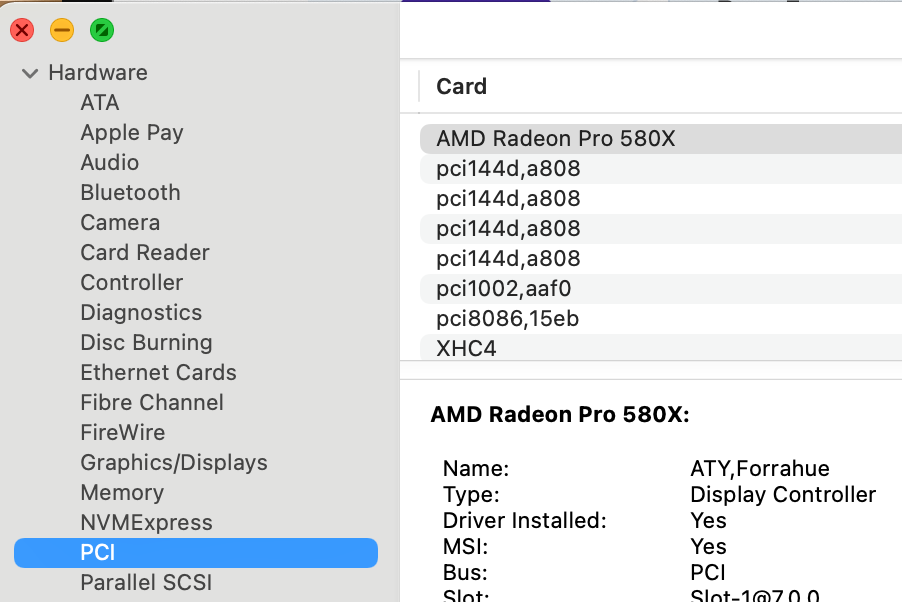Select Graphics/Displays in the sidebar

coord(174,462)
